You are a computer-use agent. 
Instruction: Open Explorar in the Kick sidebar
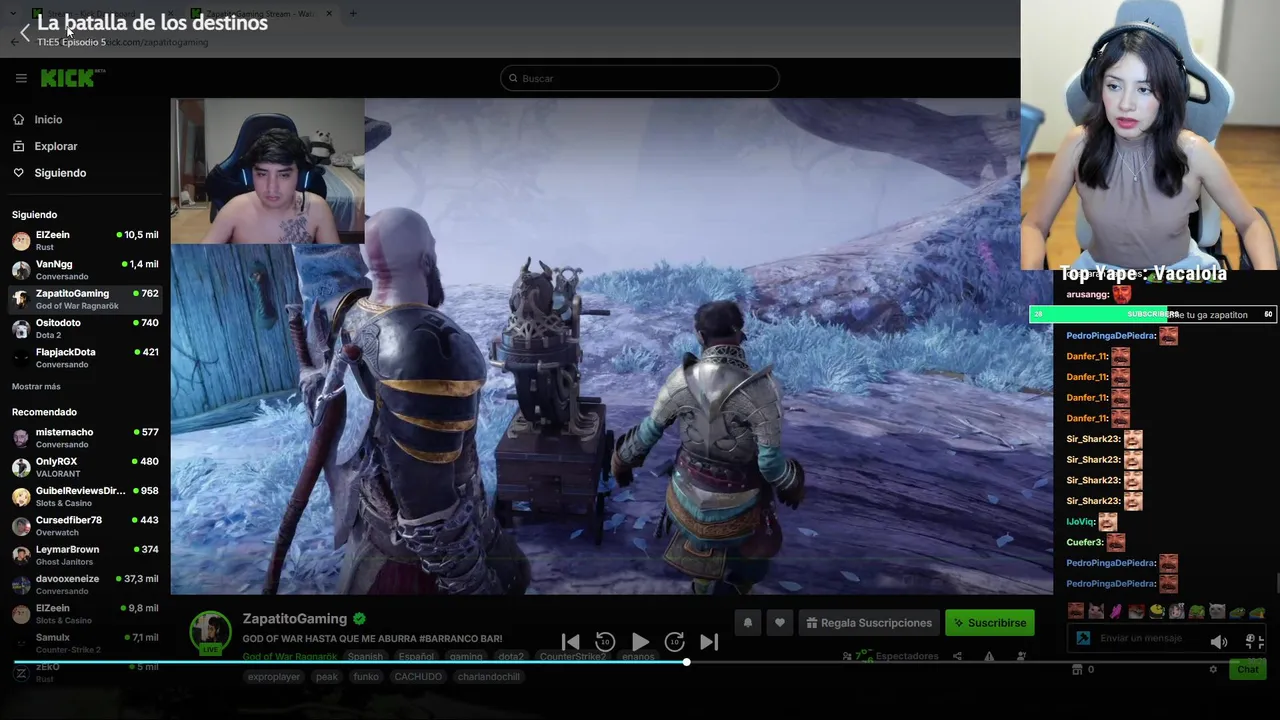(x=55, y=146)
